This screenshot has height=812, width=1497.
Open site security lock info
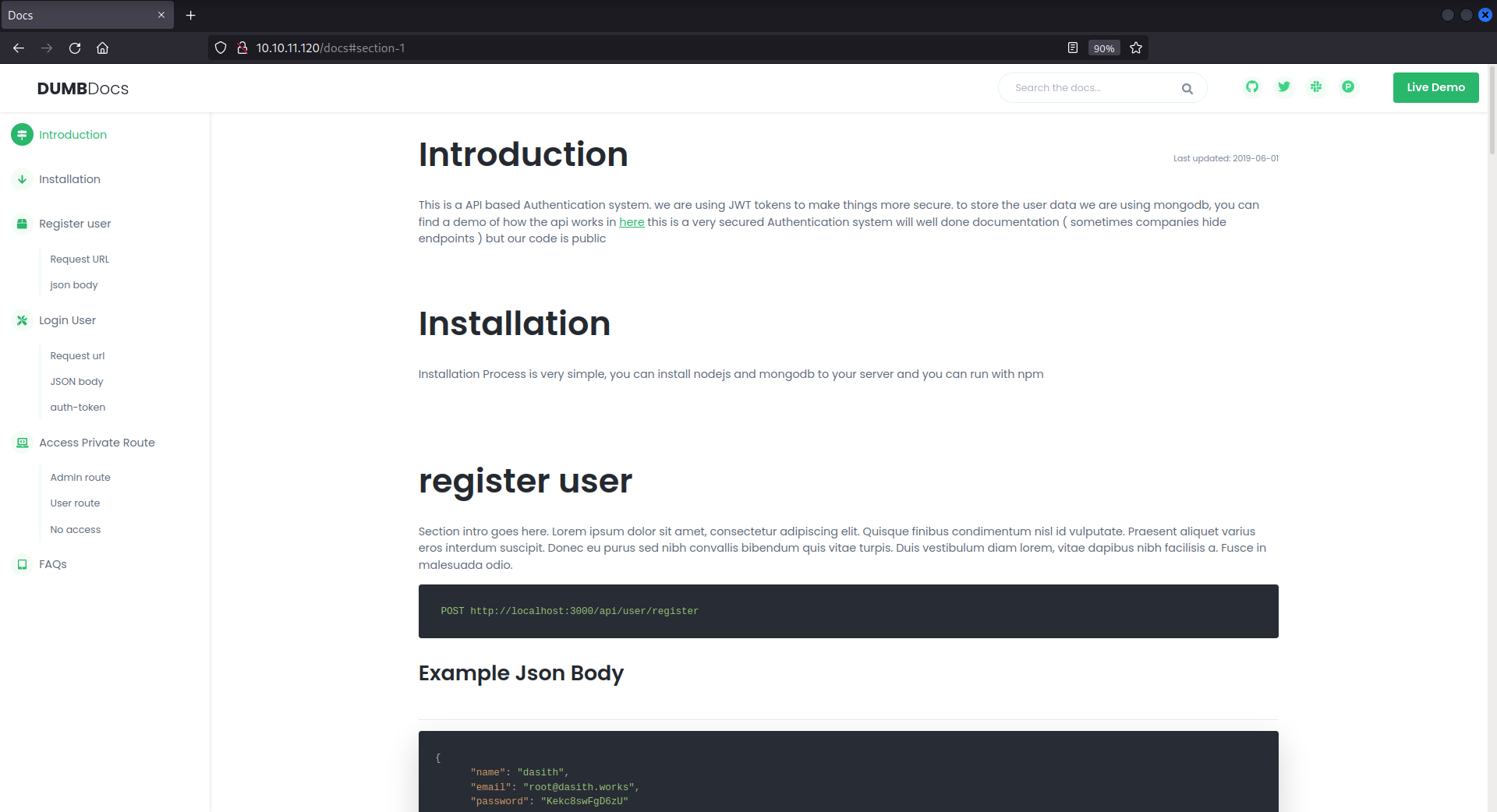tap(242, 48)
